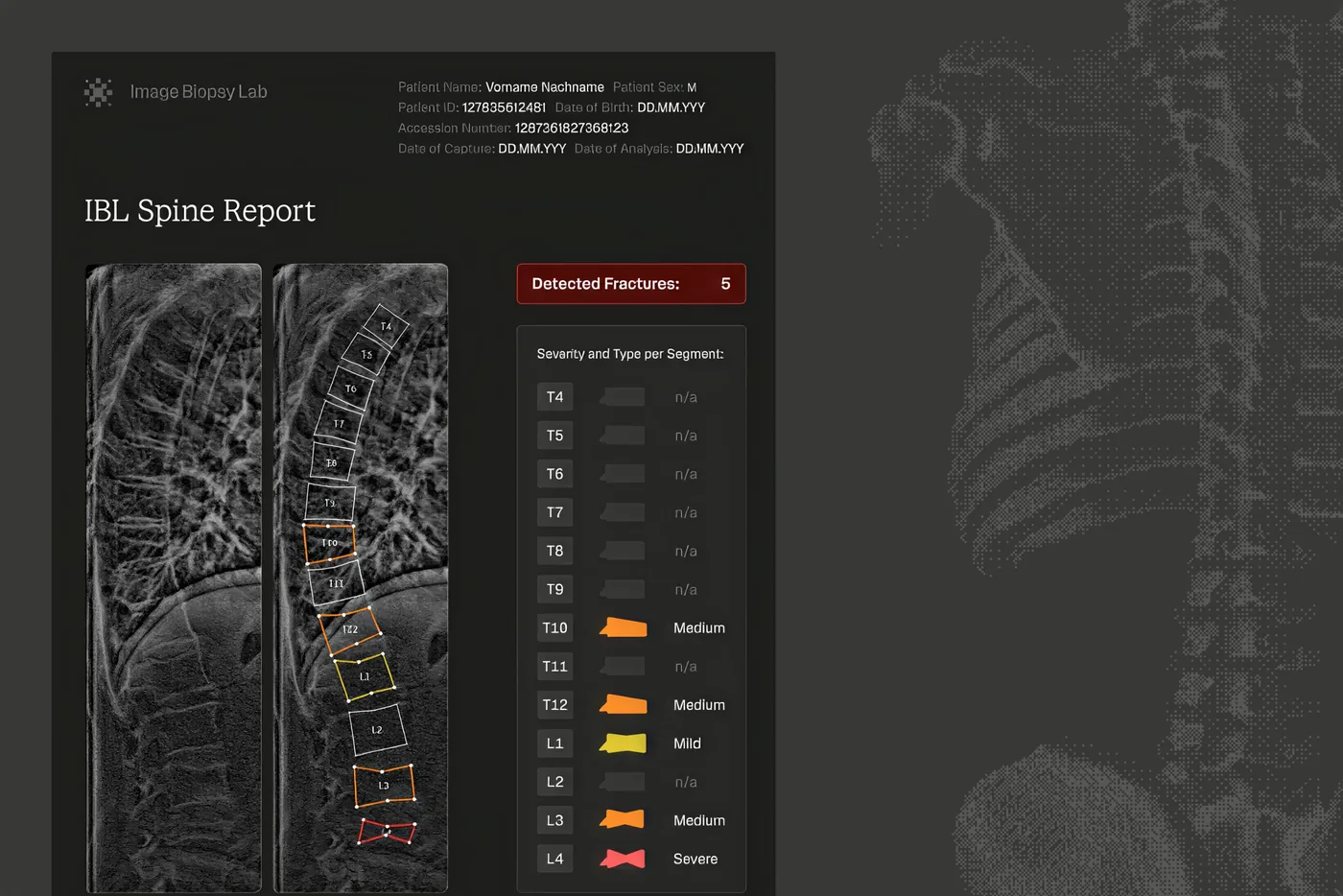Click accession number 1287361827368123

point(572,128)
